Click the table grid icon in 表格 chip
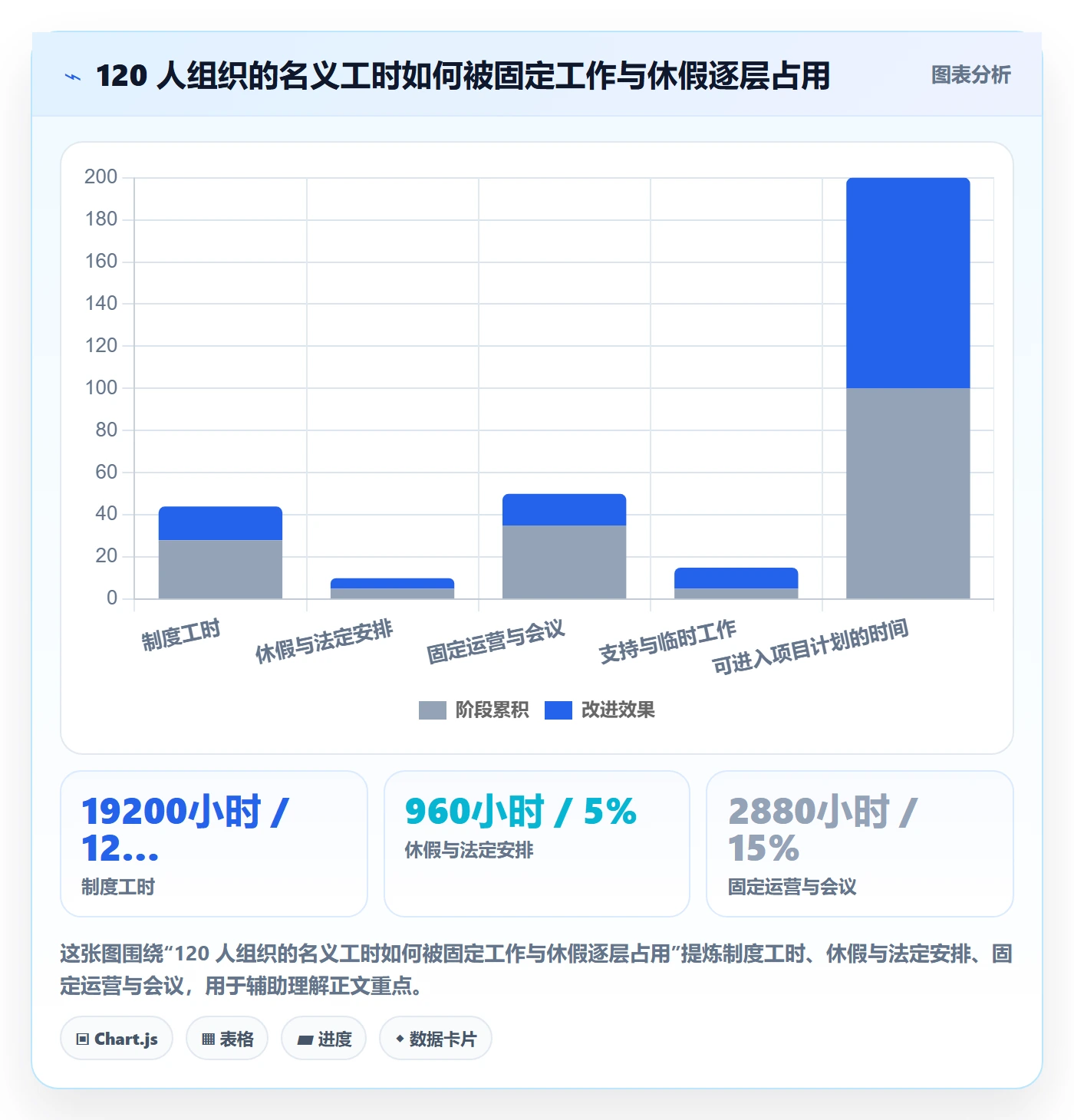The image size is (1074, 1120). click(x=208, y=1039)
